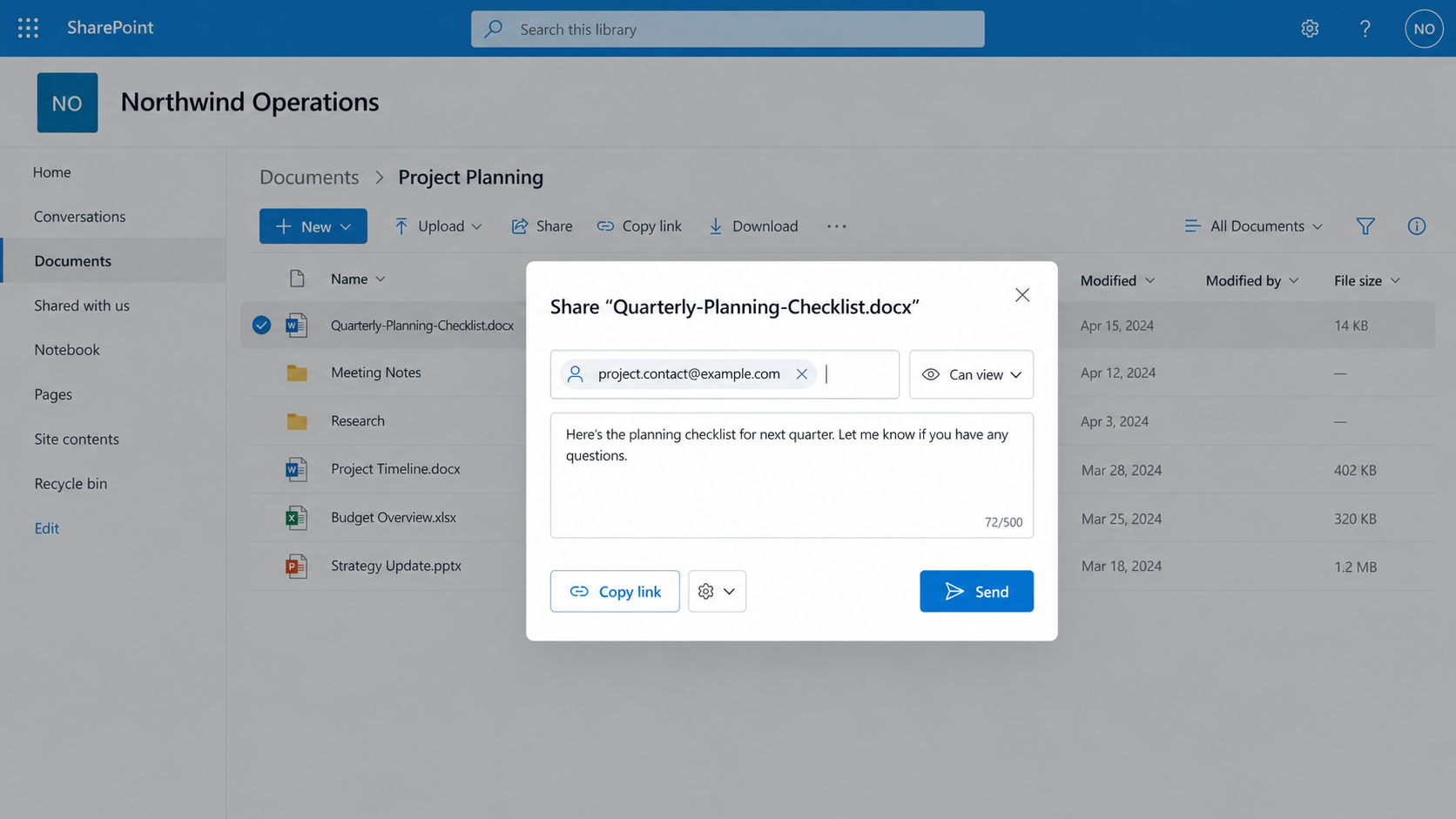Open the toolbar more options ellipsis
The image size is (1456, 819).
[837, 226]
